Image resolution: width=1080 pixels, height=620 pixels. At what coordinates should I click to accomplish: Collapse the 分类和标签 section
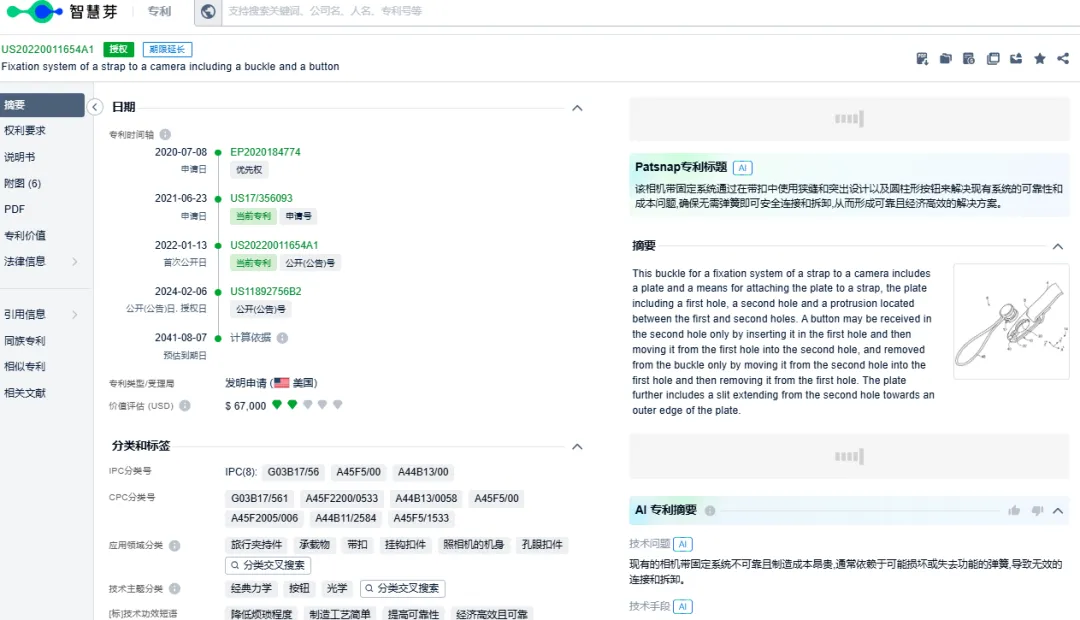click(x=577, y=446)
